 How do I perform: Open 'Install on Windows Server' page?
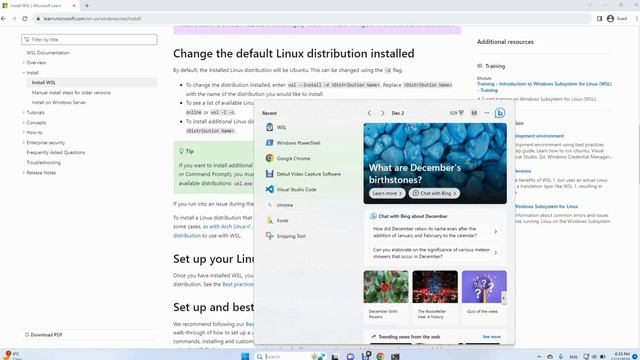[59, 102]
